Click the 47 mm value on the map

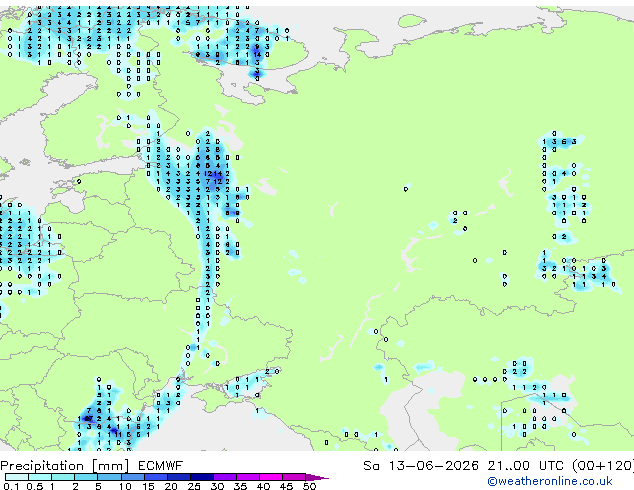pos(89,418)
